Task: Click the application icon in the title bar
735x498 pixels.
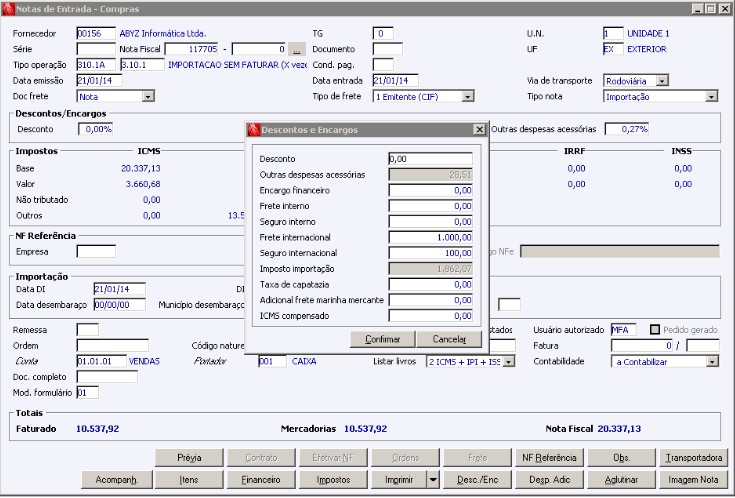Action: (8, 9)
